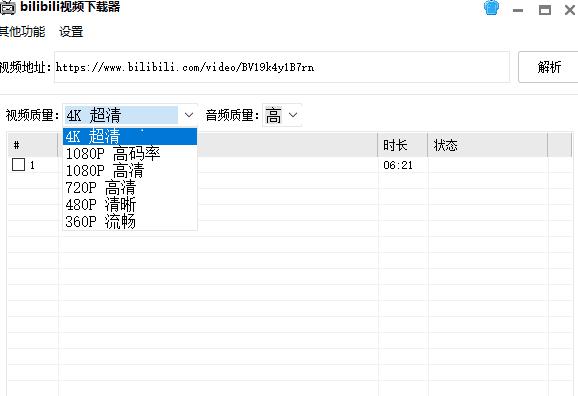This screenshot has width=578, height=396.
Task: Maximize the bilibili downloader window
Action: click(x=544, y=10)
